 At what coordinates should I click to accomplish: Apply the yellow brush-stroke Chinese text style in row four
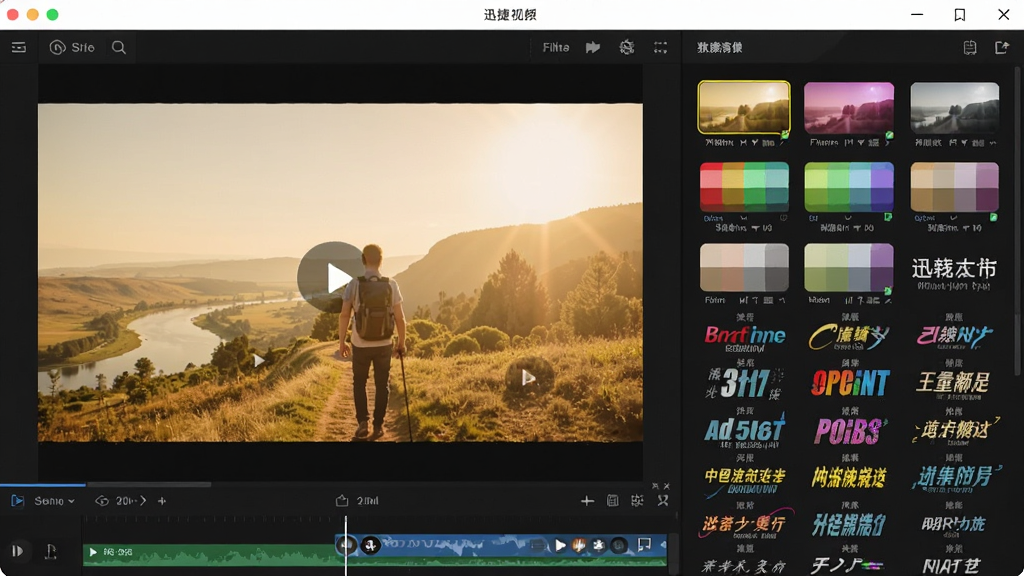849,477
